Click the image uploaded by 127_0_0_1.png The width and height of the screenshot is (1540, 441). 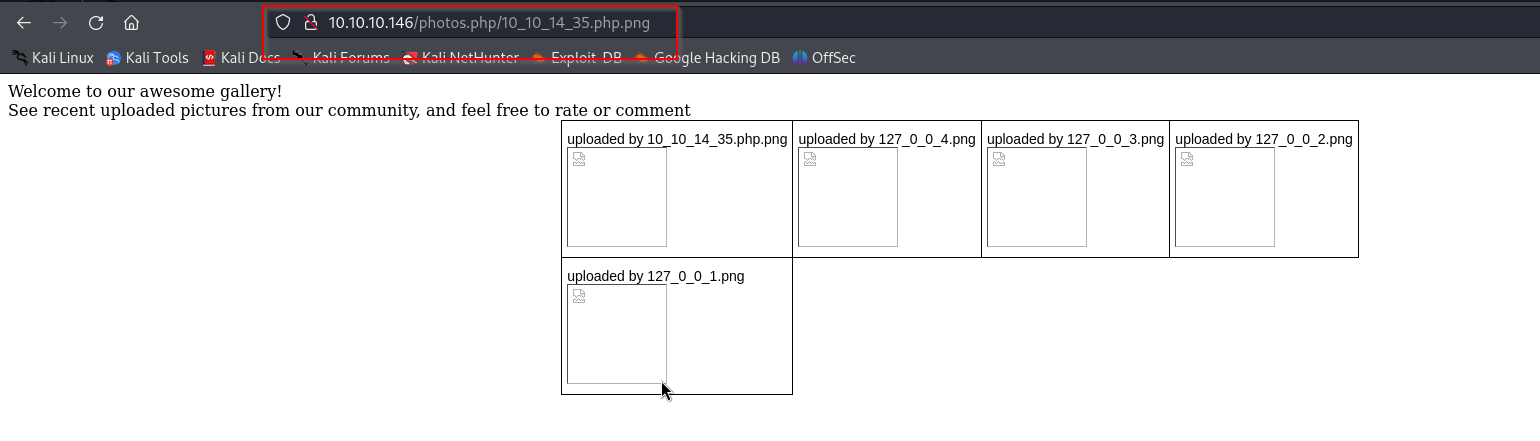click(x=616, y=334)
